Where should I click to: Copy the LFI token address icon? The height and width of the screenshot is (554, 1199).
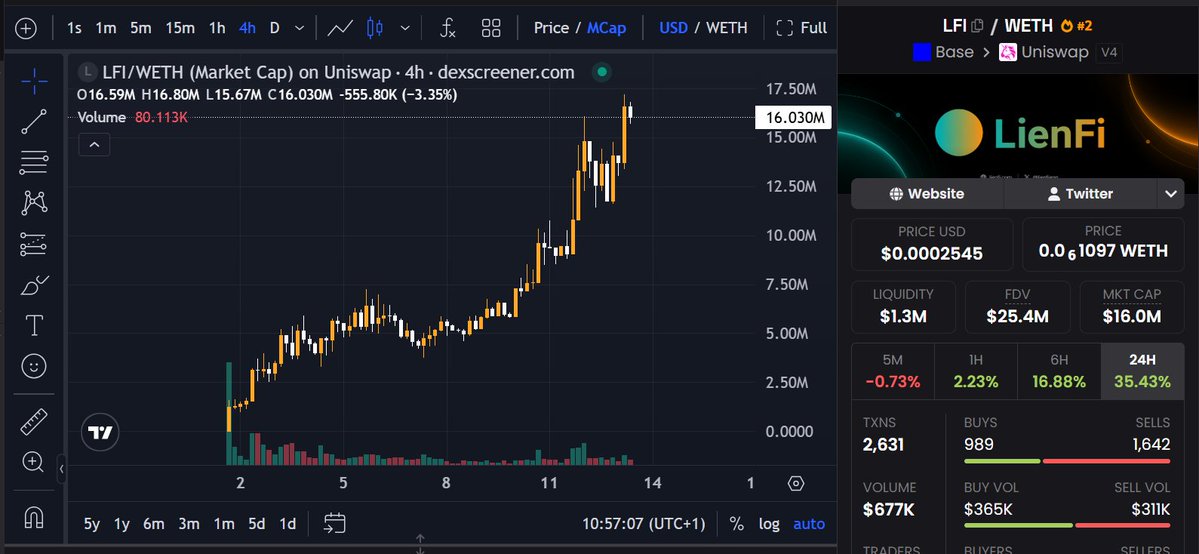(x=977, y=26)
